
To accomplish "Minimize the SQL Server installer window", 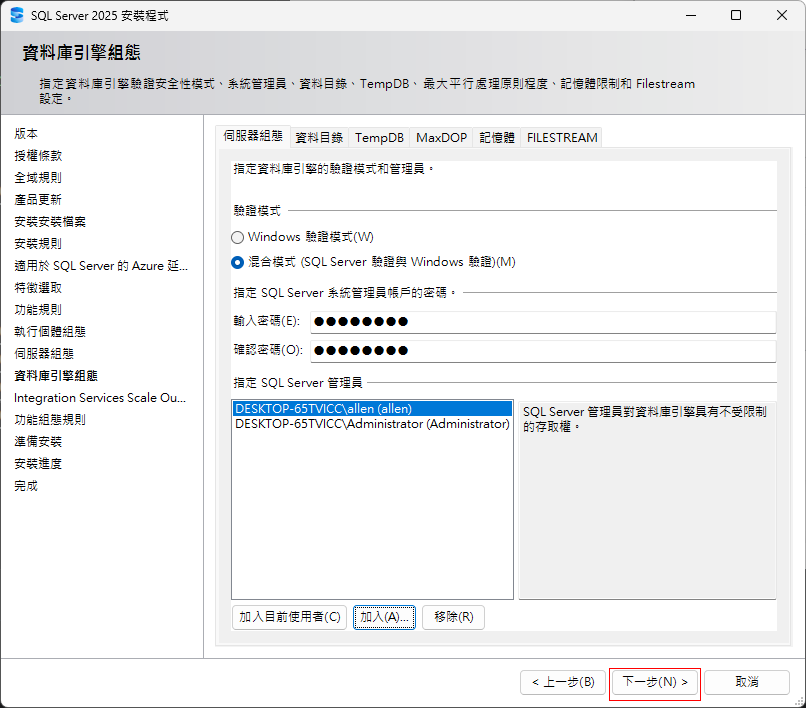I will pyautogui.click(x=691, y=15).
